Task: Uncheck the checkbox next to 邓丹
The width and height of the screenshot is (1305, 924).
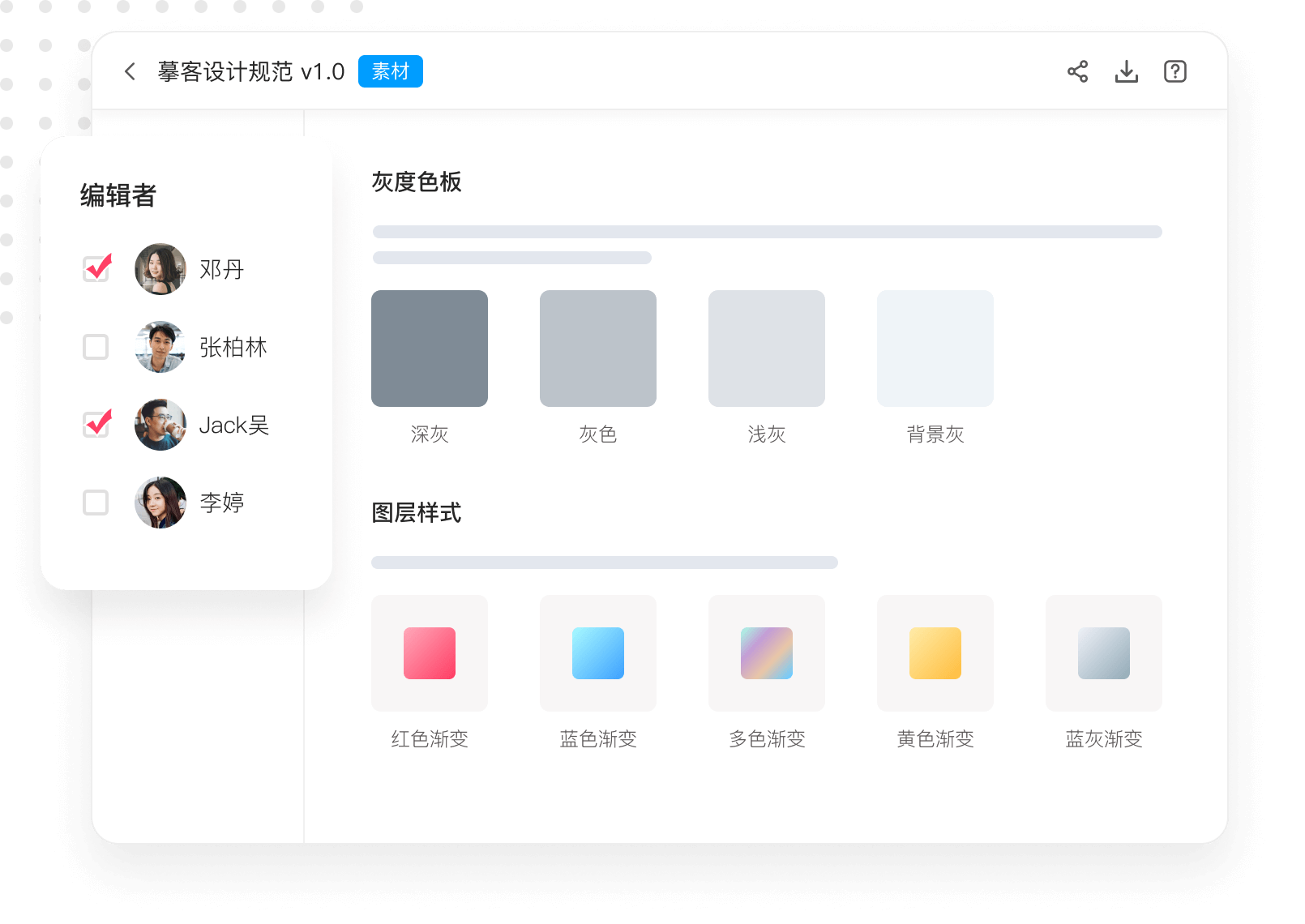Action: (x=96, y=268)
